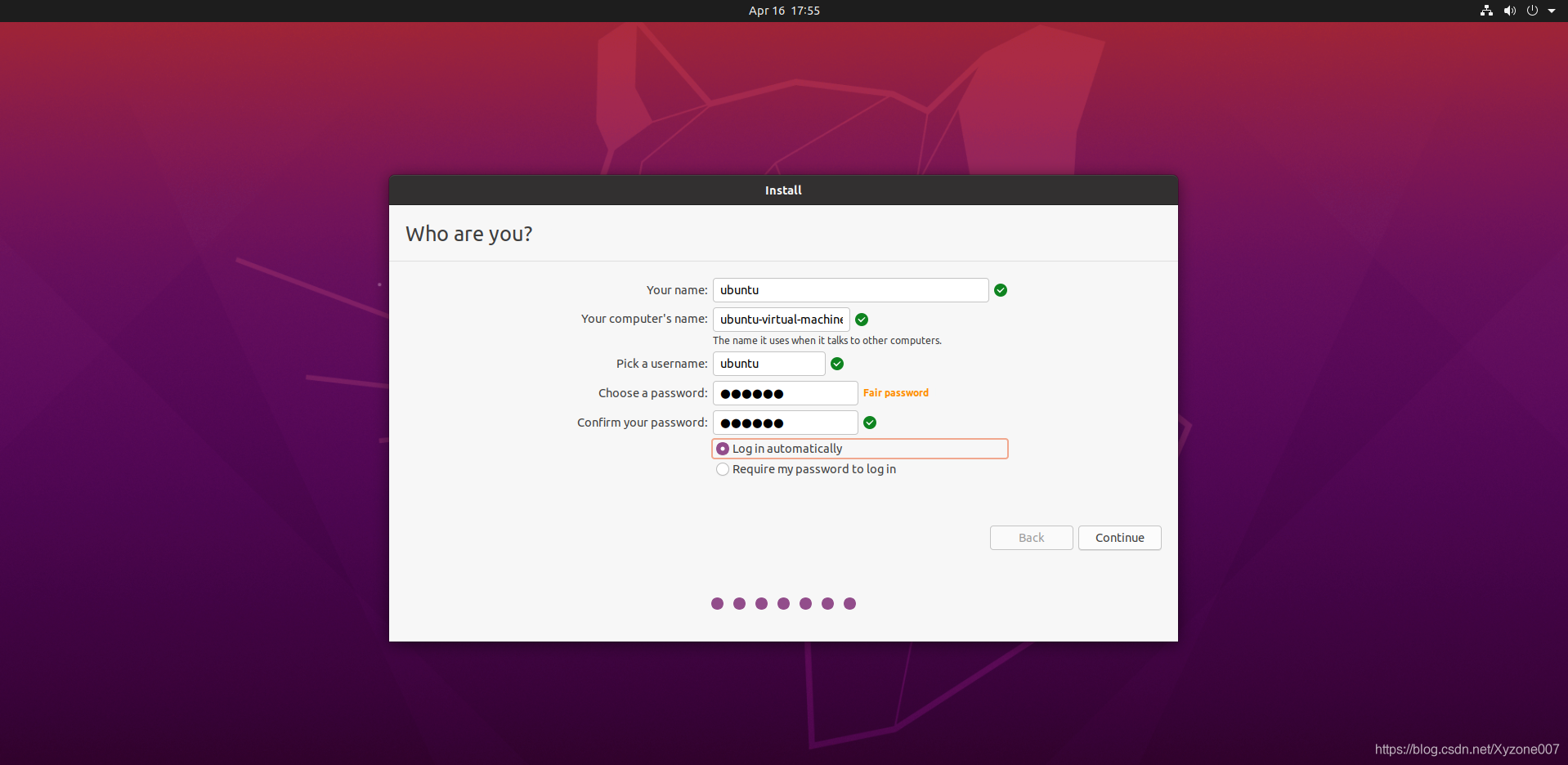
Task: Focus the Pick a username field
Action: [x=768, y=364]
